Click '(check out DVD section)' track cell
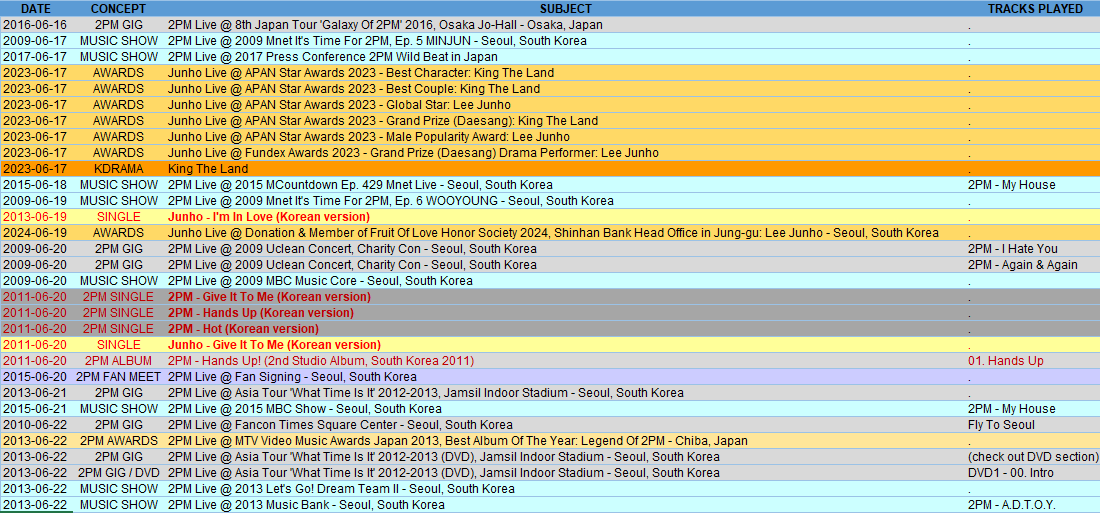The image size is (1100, 513). coord(1033,457)
